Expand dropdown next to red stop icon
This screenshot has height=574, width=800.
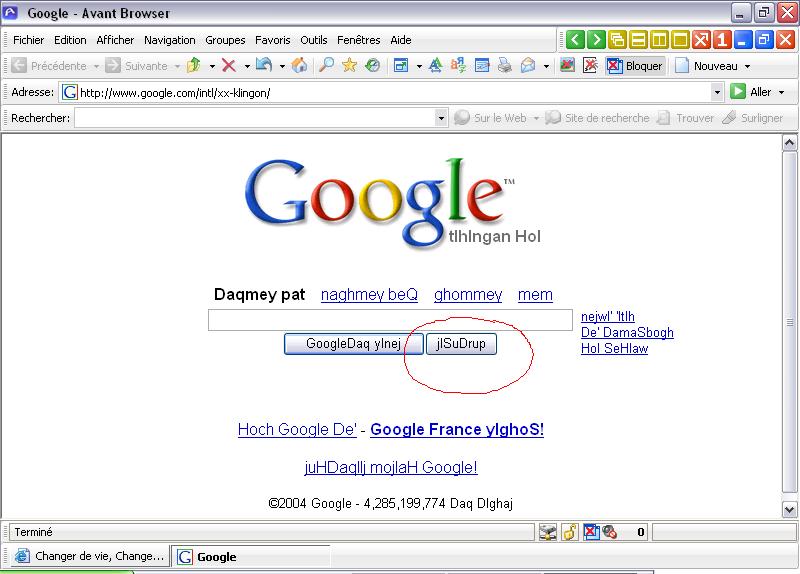(247, 66)
